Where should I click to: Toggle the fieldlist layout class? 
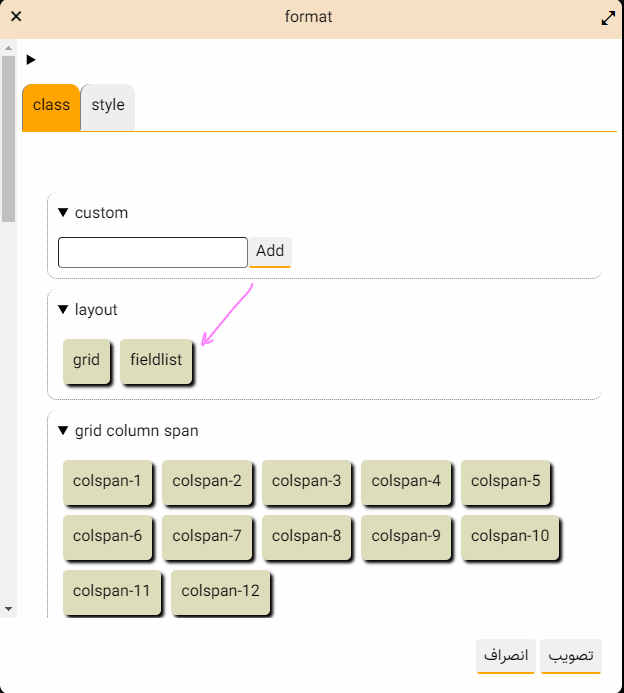[x=156, y=361]
